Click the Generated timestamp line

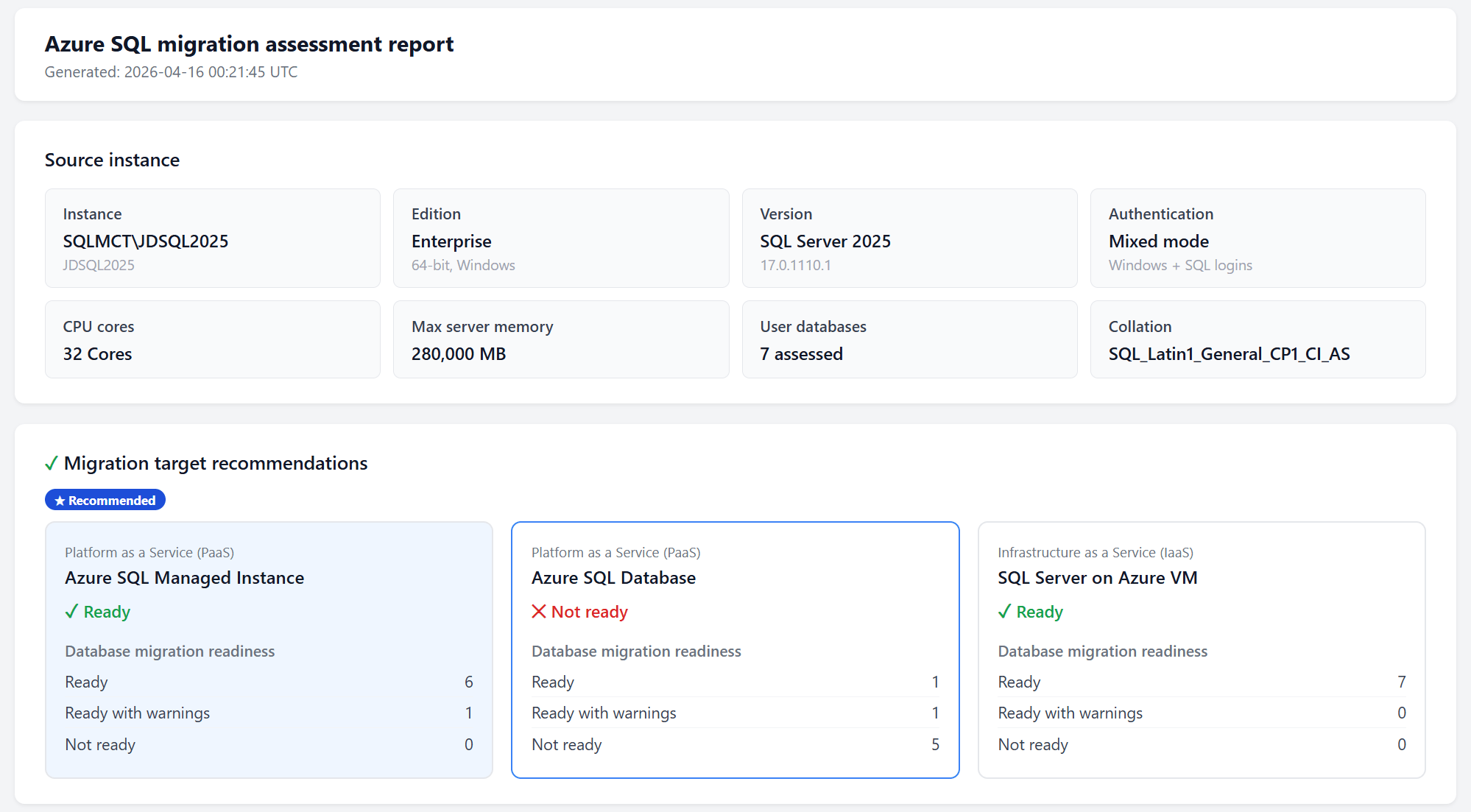[x=171, y=72]
